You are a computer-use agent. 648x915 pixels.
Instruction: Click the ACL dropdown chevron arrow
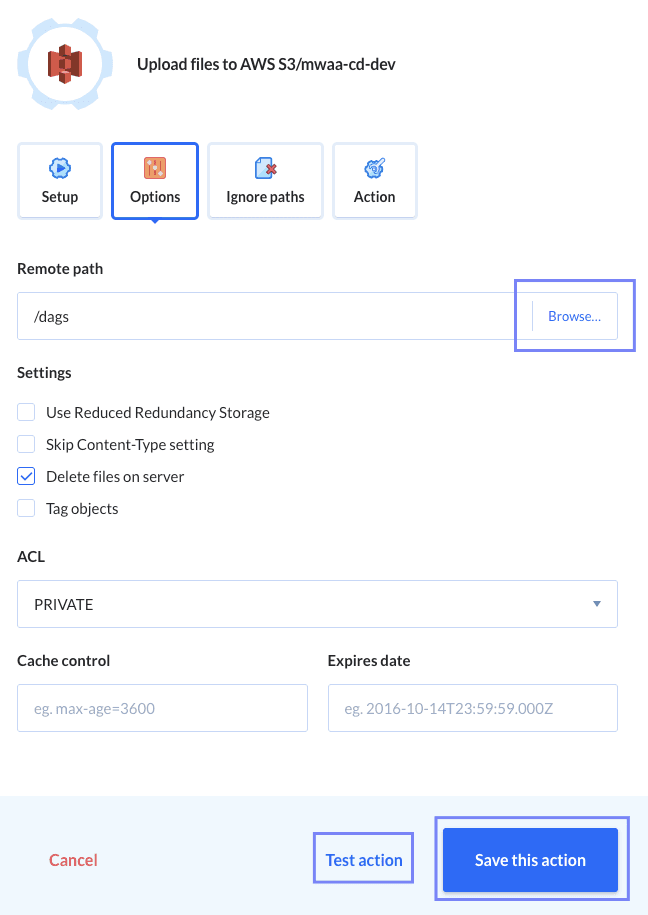(x=596, y=604)
